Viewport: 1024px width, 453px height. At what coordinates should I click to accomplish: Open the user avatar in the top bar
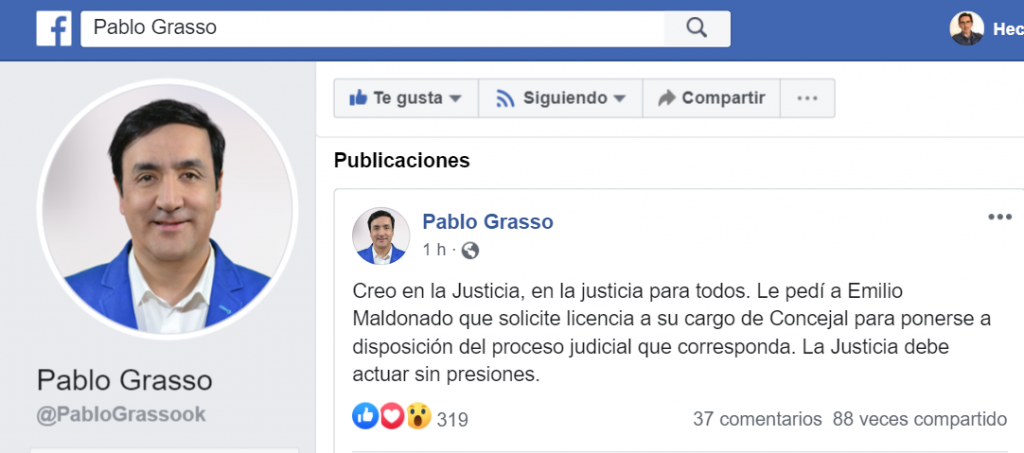pyautogui.click(x=967, y=29)
